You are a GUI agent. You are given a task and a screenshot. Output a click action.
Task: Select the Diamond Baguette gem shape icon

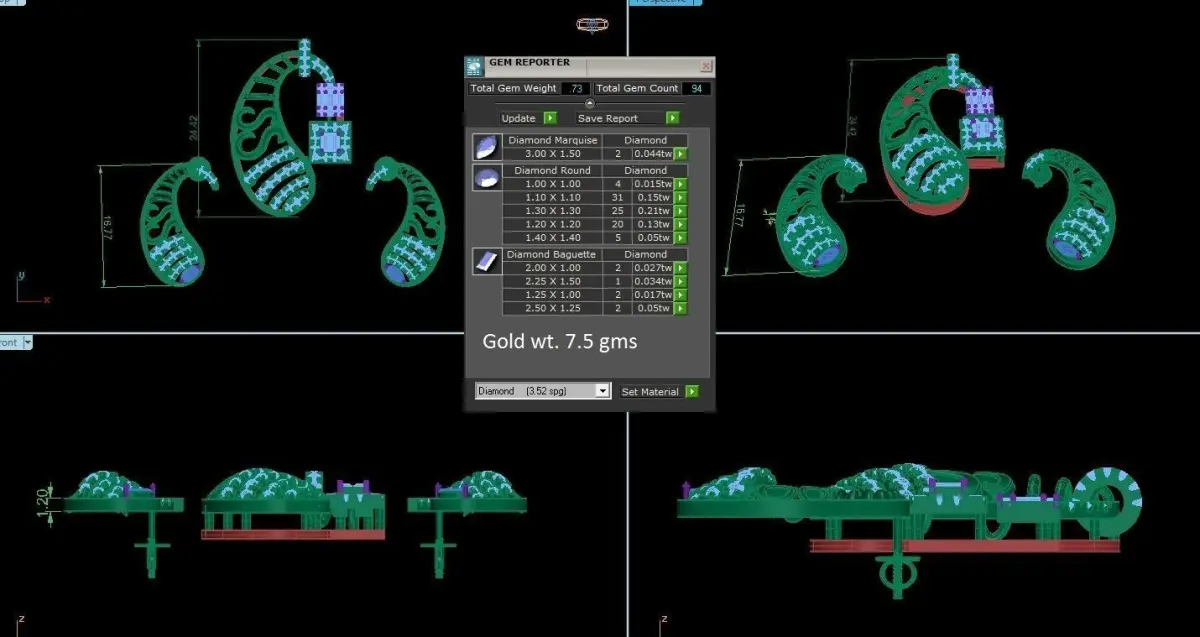(x=486, y=262)
